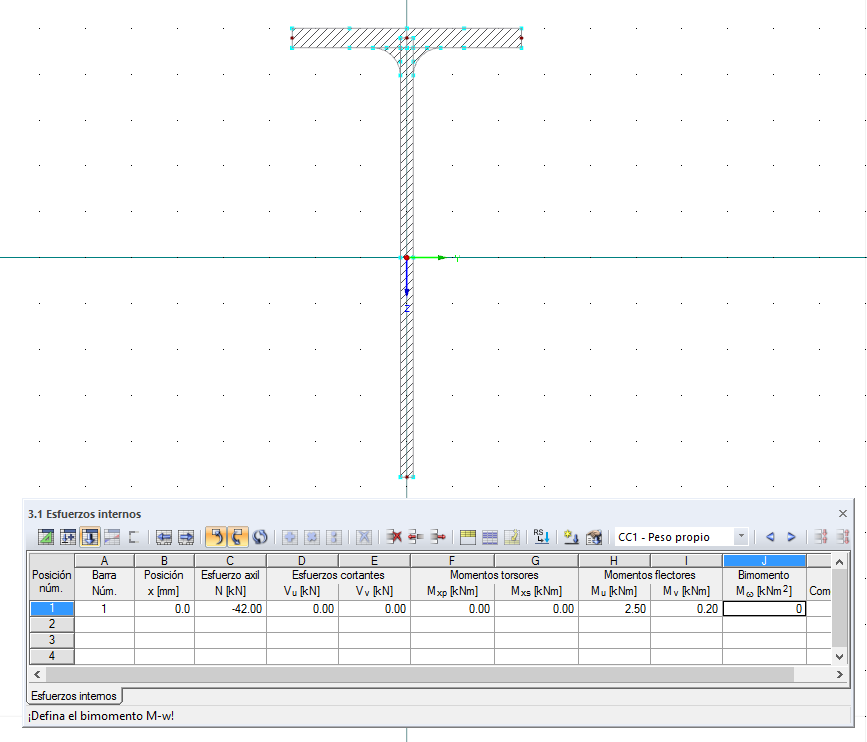Click the gray bracket icon in toolbar
Viewport: 867px width, 742px height.
[x=133, y=537]
